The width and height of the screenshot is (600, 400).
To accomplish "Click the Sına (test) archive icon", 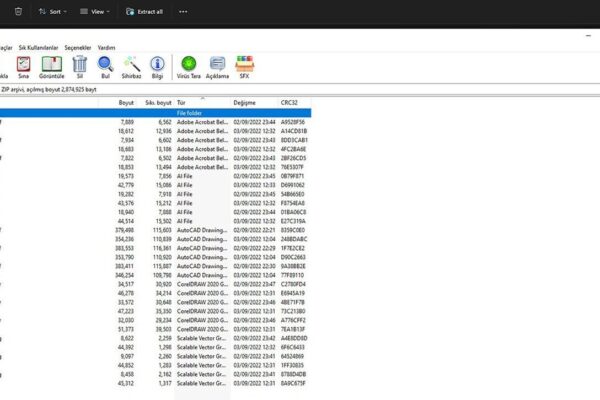I will click(x=22, y=65).
